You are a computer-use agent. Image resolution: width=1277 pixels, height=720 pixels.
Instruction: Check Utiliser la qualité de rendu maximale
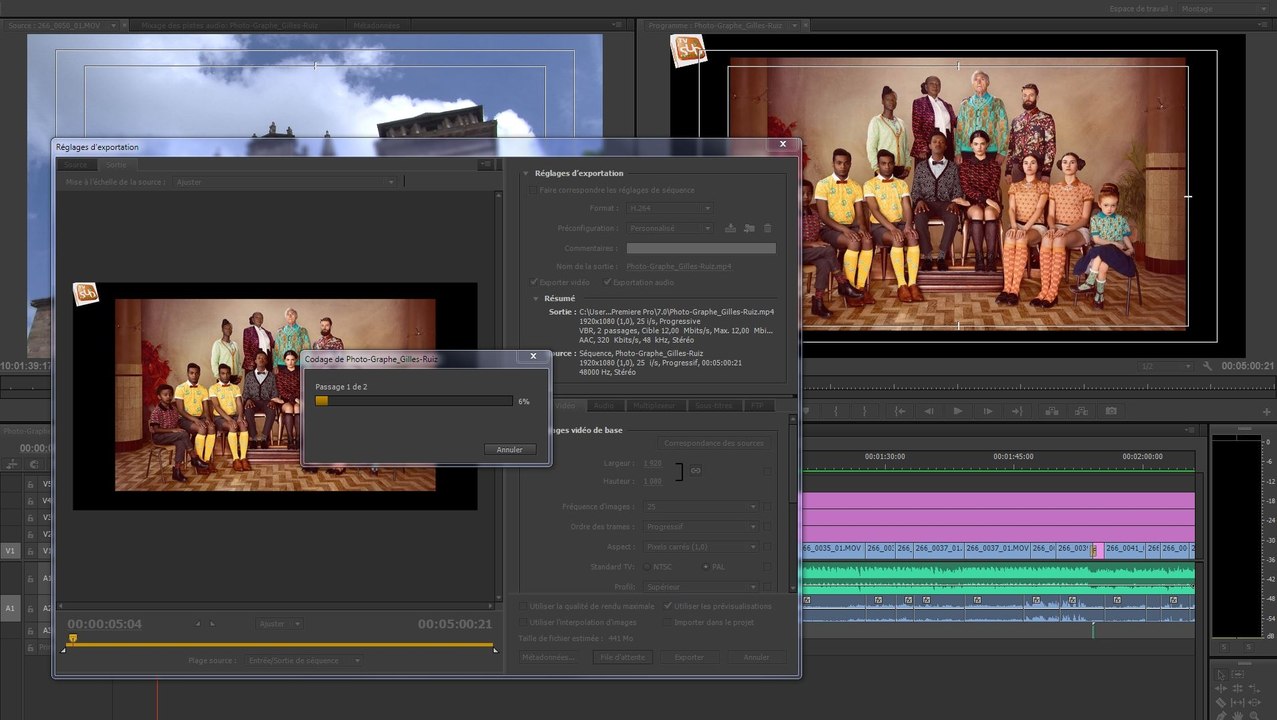(523, 606)
